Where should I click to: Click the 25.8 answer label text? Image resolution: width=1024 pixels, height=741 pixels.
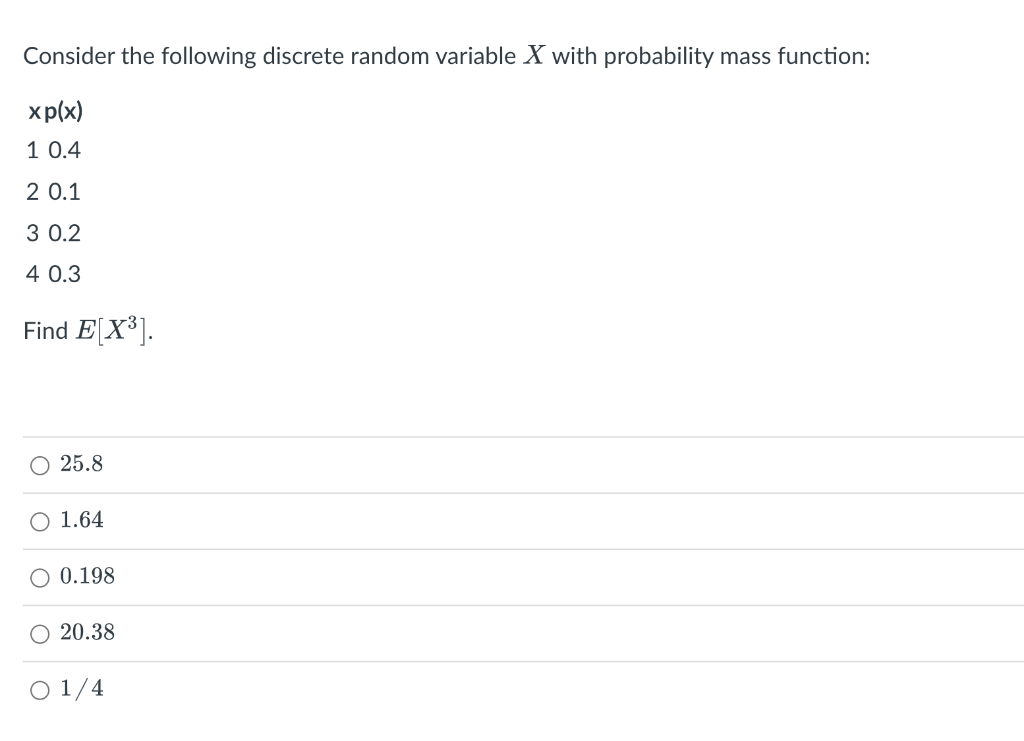coord(82,464)
